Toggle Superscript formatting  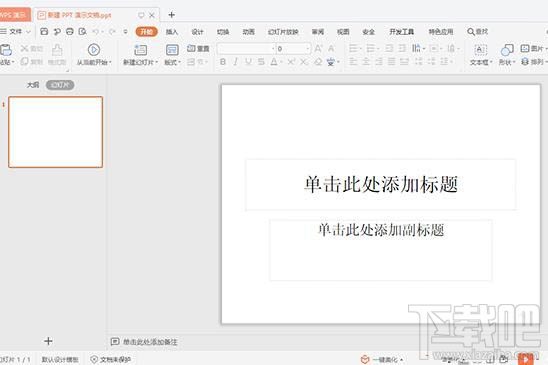point(291,62)
